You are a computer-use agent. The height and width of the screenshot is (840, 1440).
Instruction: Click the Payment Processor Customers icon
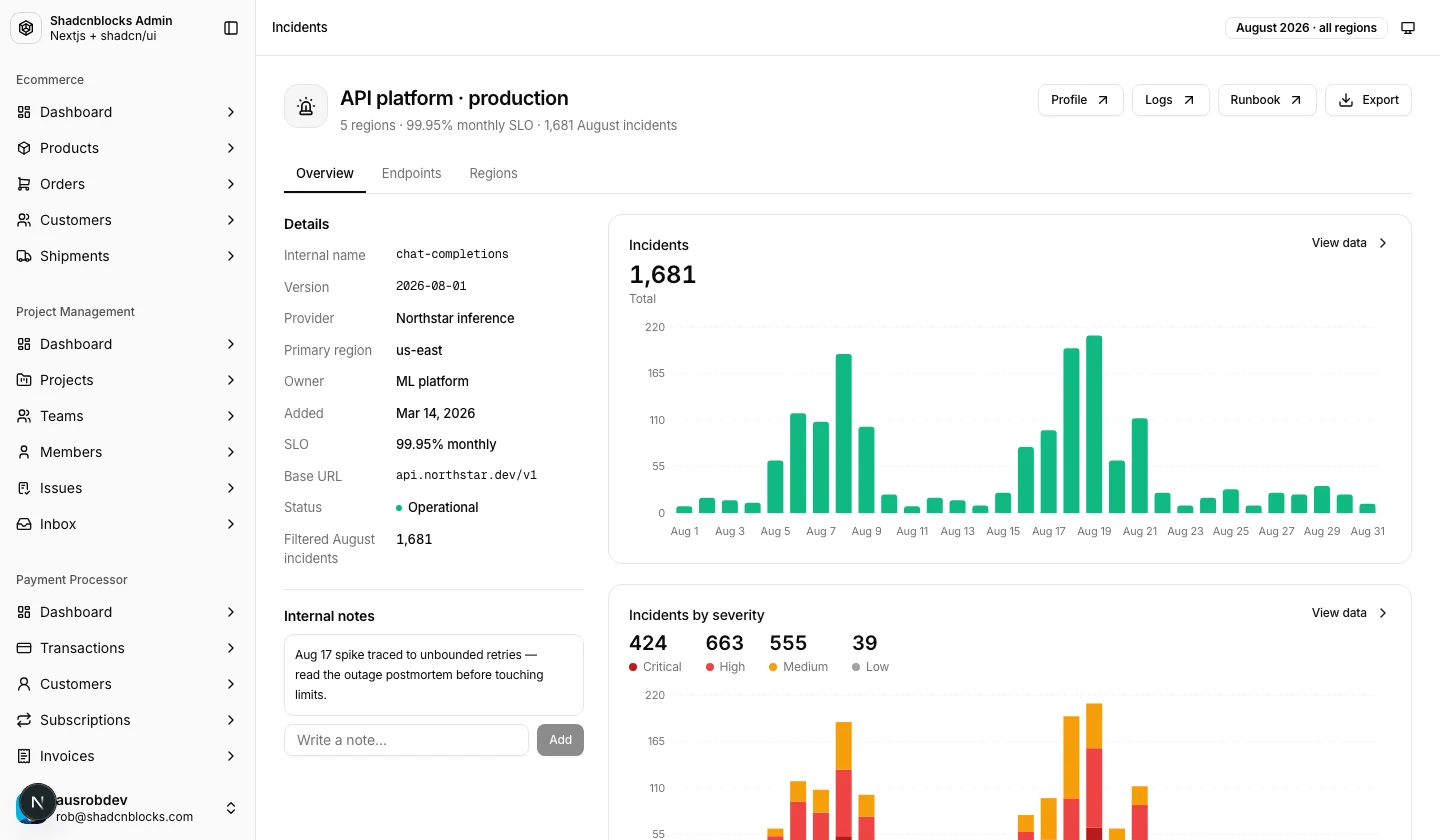24,684
